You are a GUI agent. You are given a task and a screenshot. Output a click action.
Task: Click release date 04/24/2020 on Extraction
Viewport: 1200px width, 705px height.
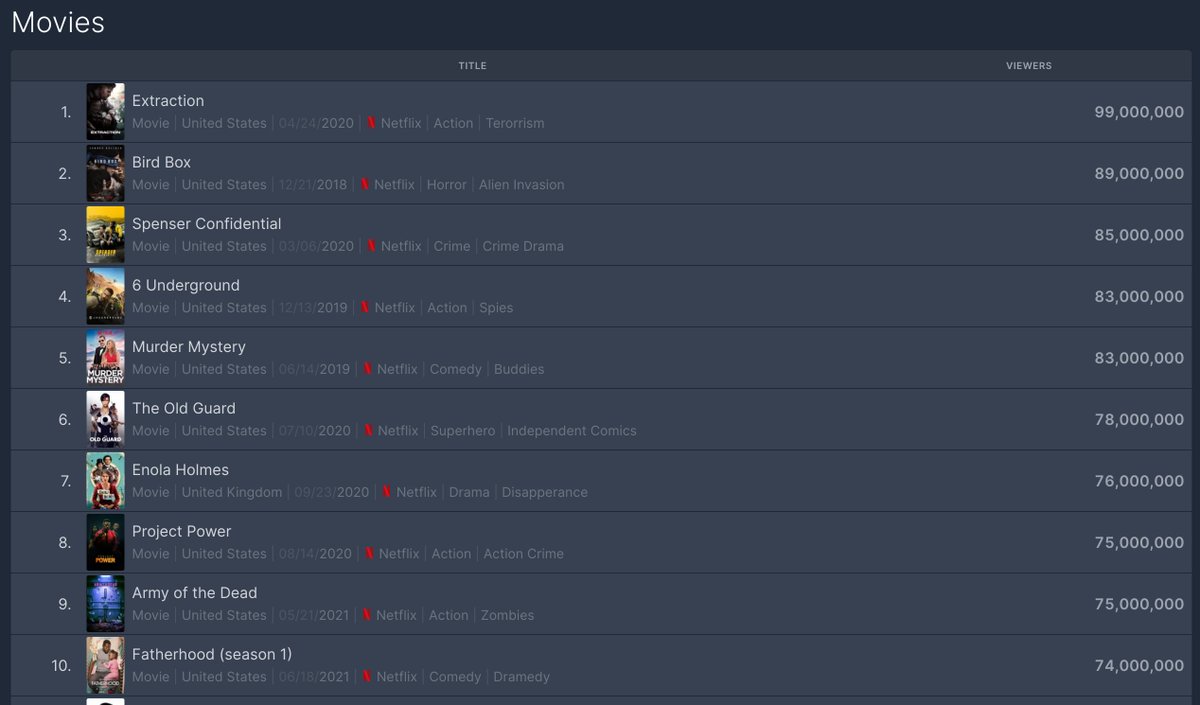(x=316, y=123)
